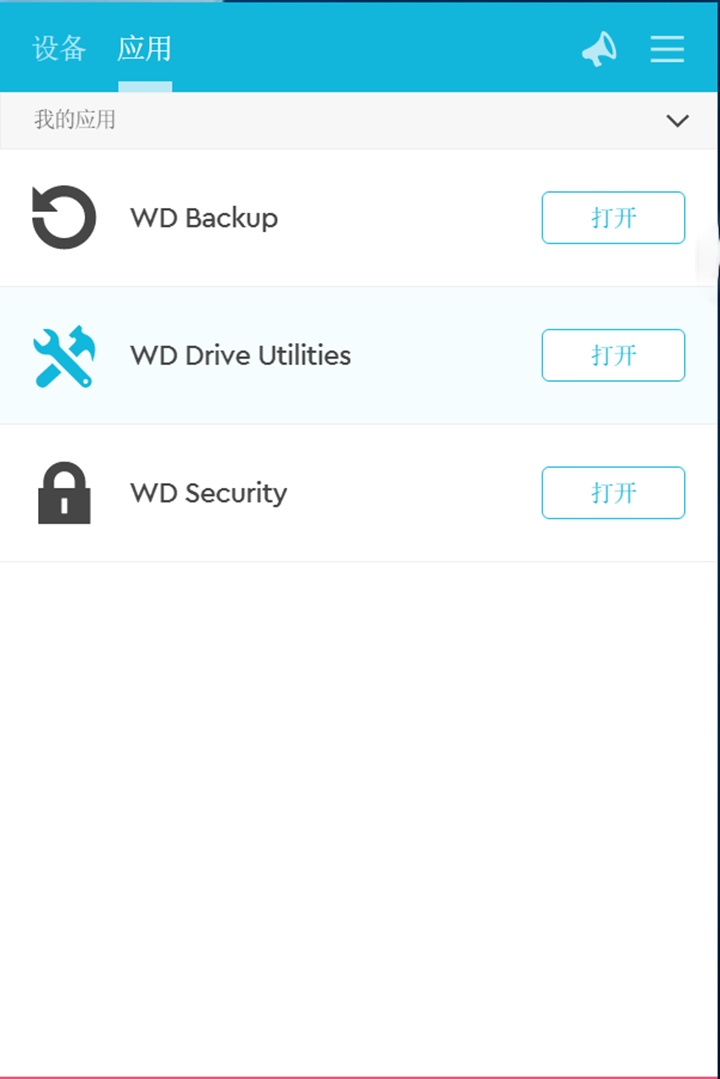The image size is (720, 1079).
Task: Click the WD Drive Utilities name text
Action: (x=240, y=356)
